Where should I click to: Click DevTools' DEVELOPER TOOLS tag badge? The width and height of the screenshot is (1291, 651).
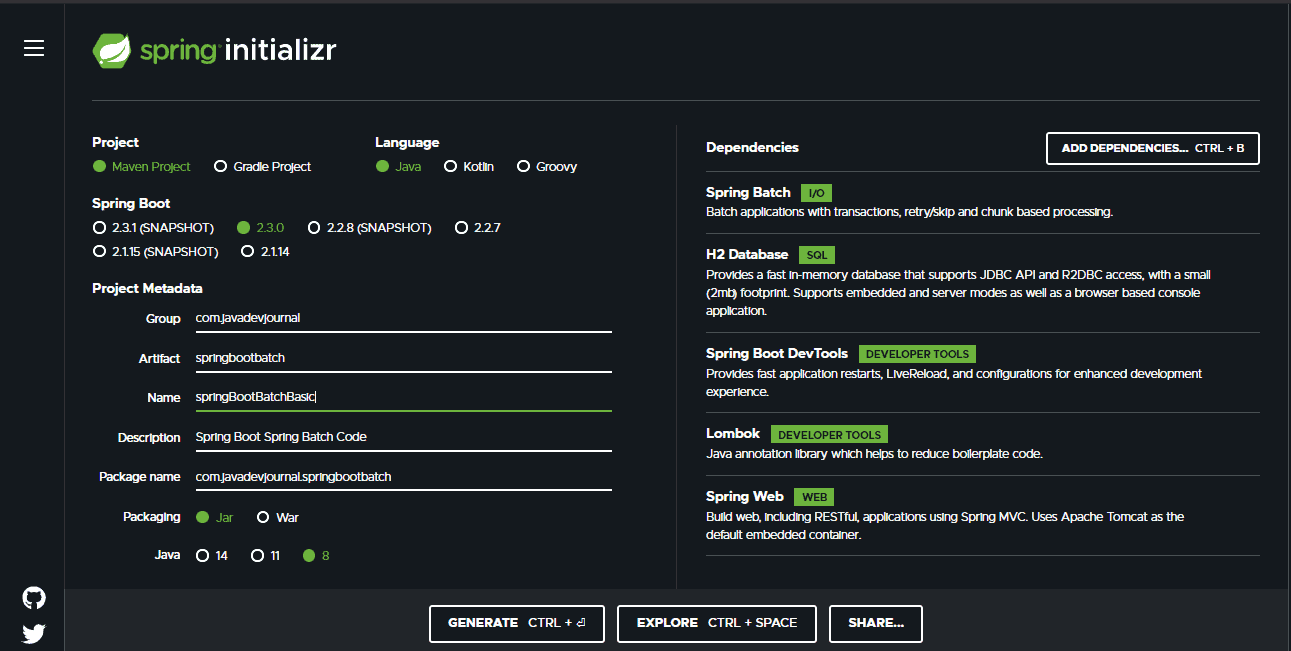click(917, 354)
